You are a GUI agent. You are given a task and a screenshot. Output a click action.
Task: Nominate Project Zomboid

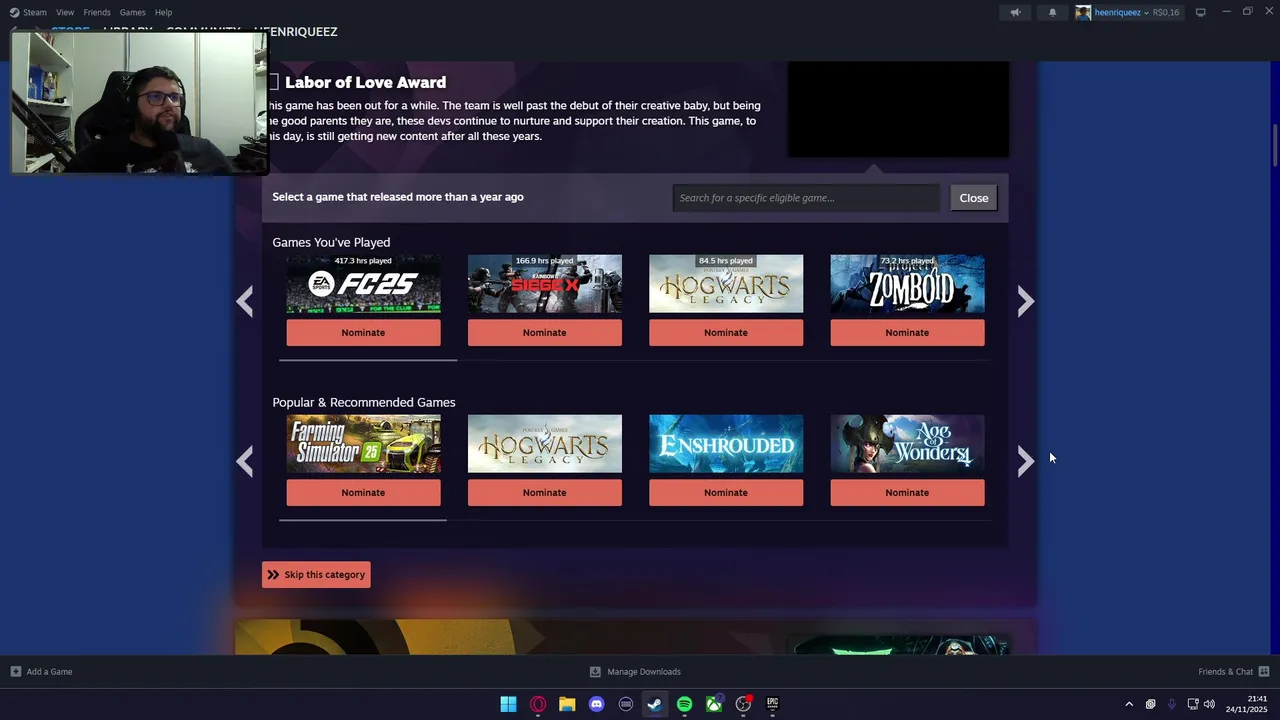(x=907, y=332)
